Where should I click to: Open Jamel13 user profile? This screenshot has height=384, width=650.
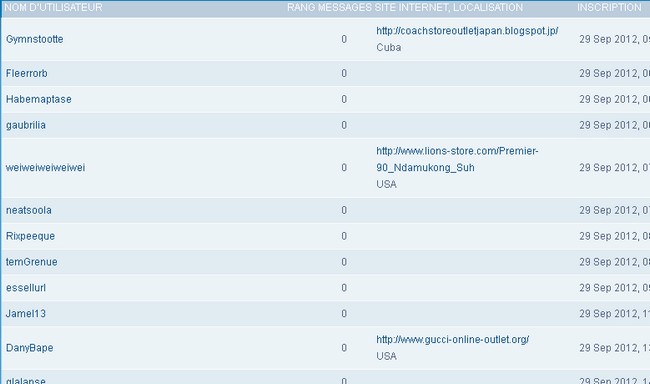26,314
